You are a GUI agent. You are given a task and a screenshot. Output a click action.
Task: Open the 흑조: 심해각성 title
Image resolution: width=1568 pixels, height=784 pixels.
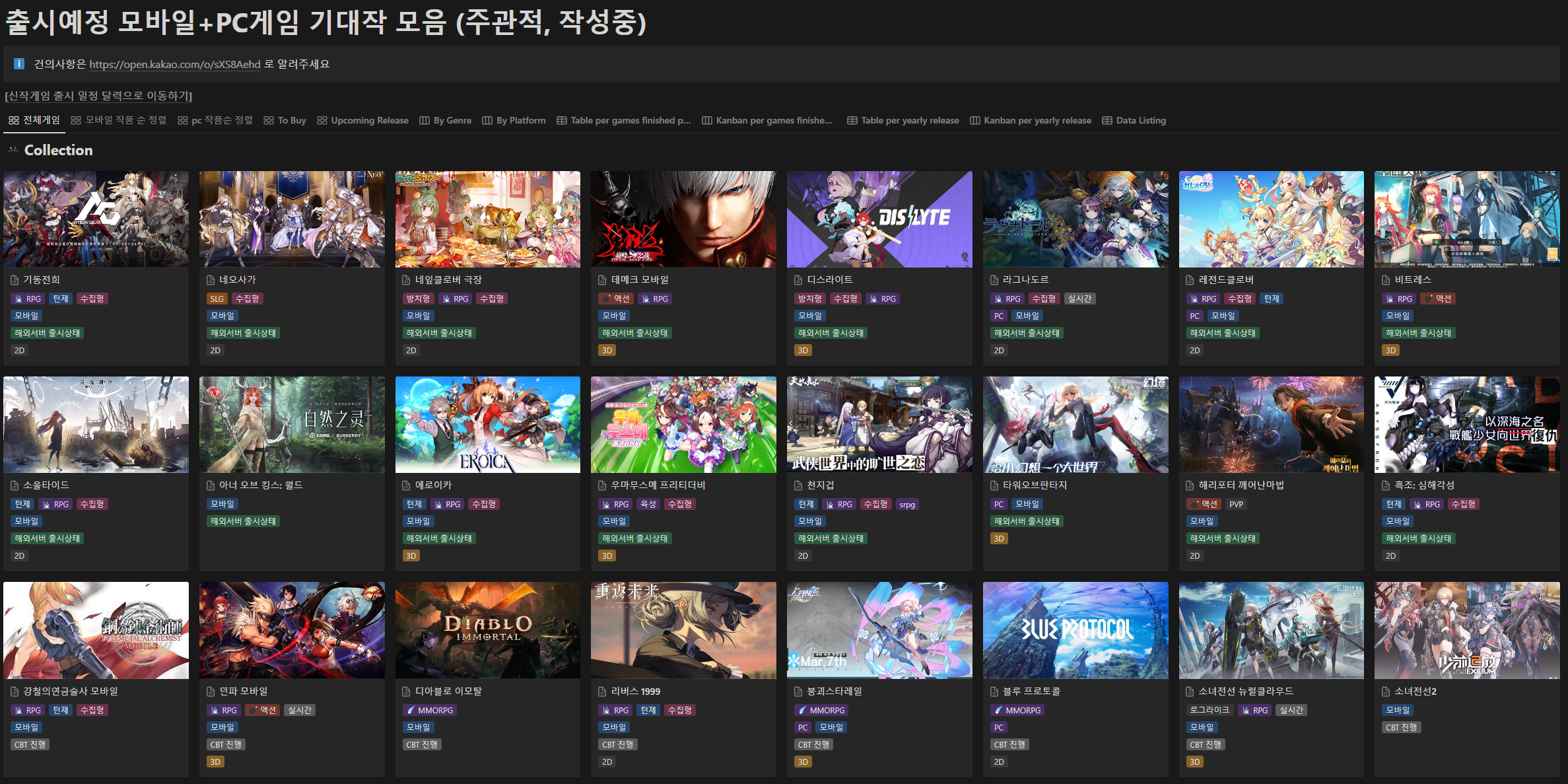point(1424,485)
